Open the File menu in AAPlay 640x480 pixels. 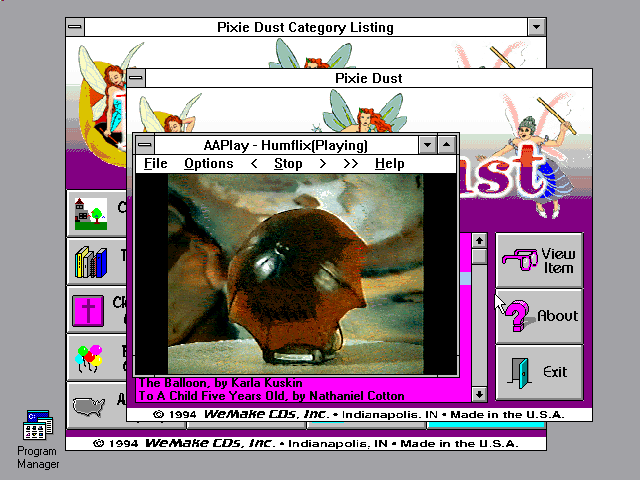click(x=156, y=164)
